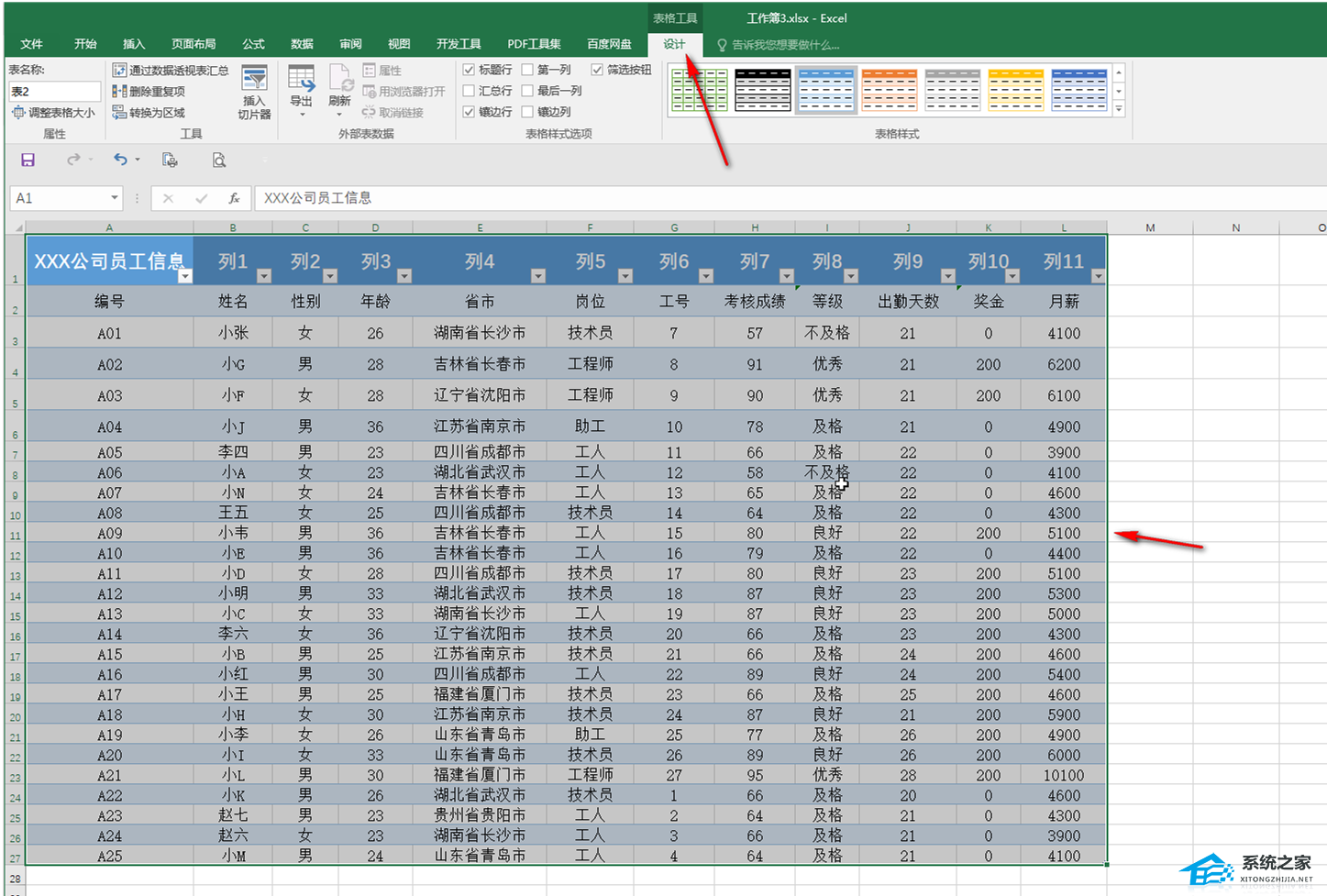The image size is (1327, 896).
Task: Uncheck the 标题行 header row checkbox
Action: click(x=470, y=70)
